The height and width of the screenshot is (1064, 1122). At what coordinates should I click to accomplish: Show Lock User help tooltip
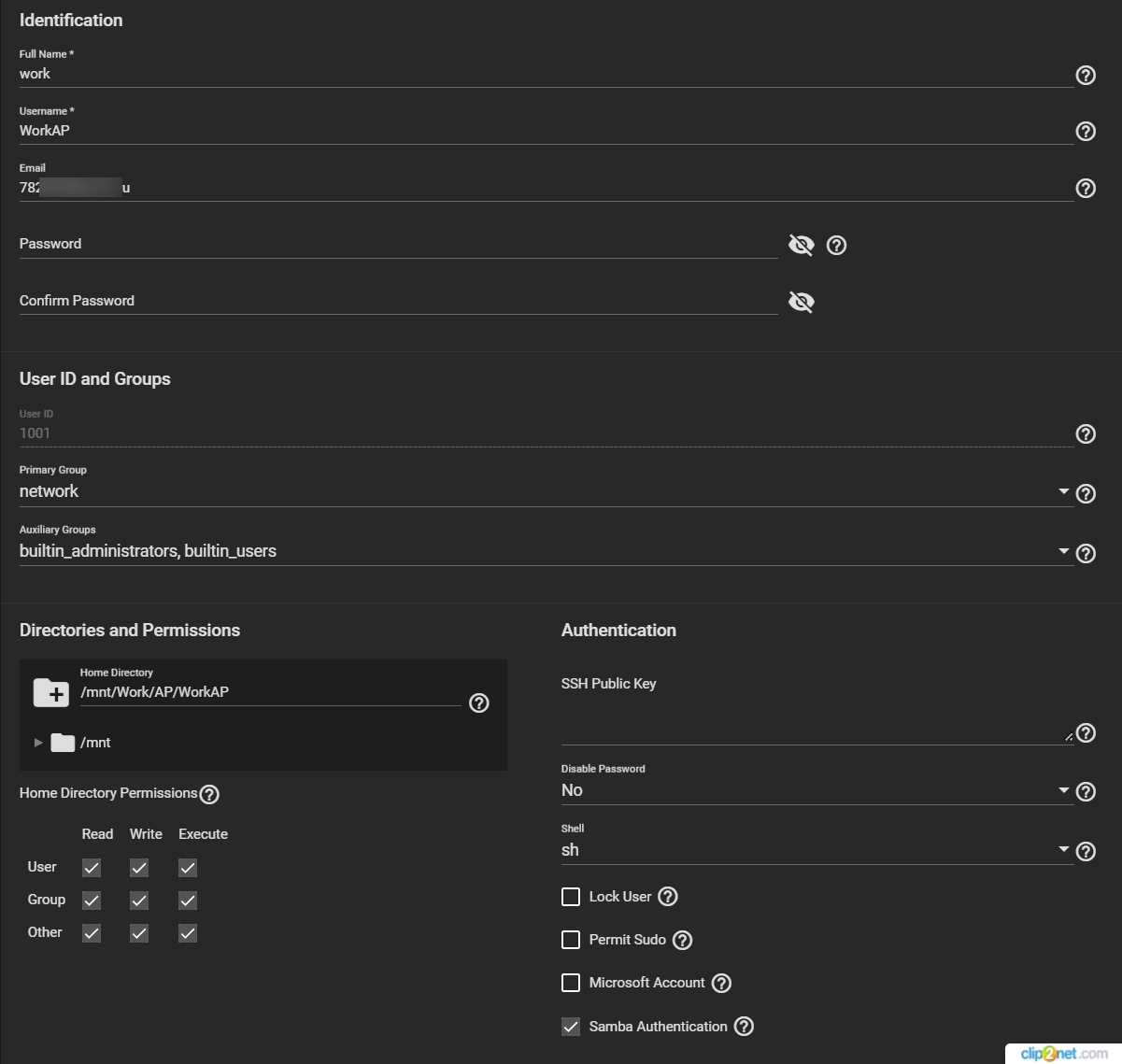(x=668, y=897)
